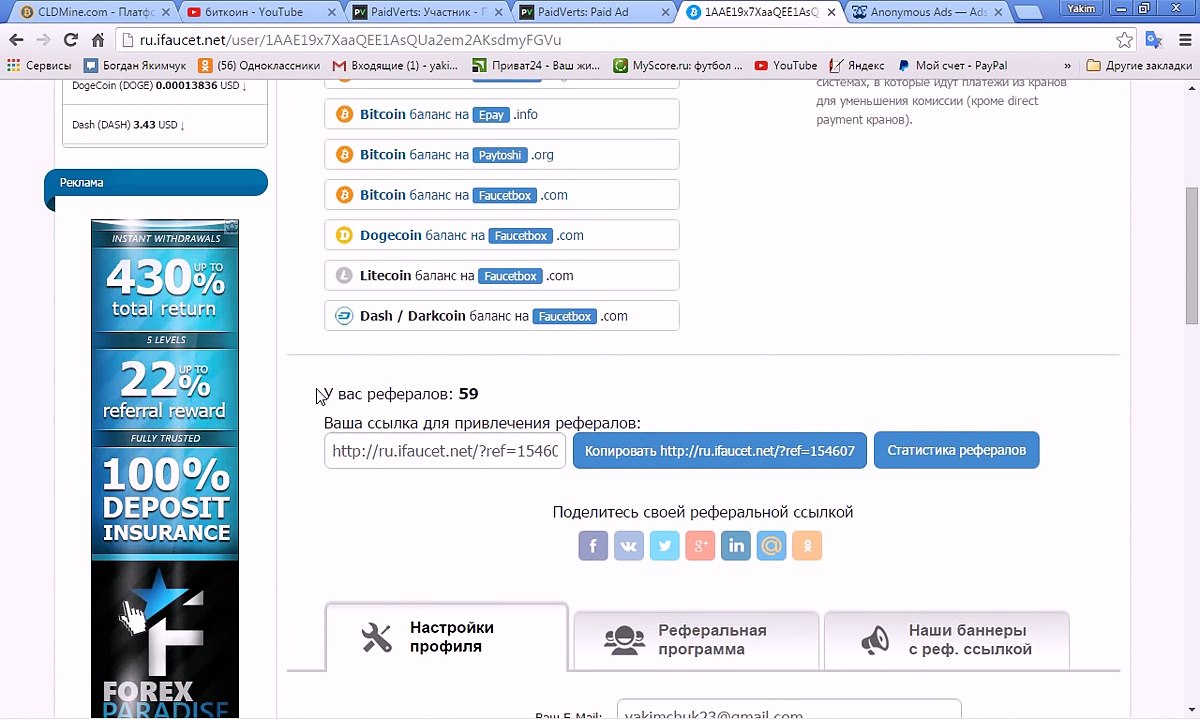
Task: Open Яндекс bookmark
Action: coord(857,65)
